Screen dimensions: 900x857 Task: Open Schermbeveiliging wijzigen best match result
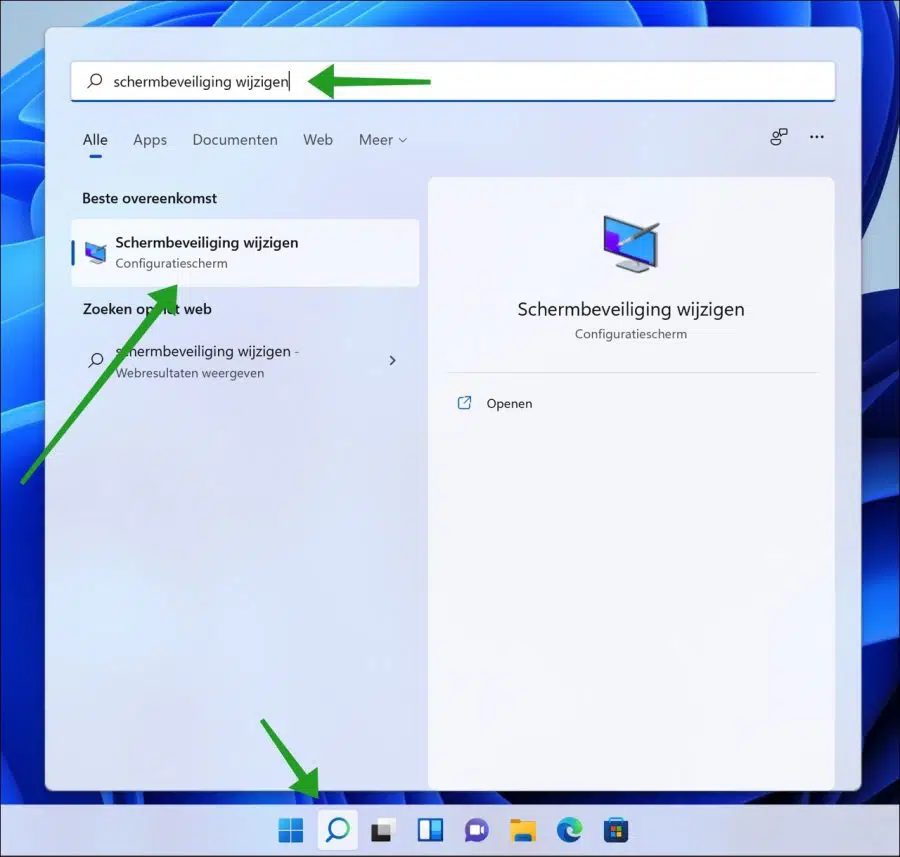(x=245, y=253)
